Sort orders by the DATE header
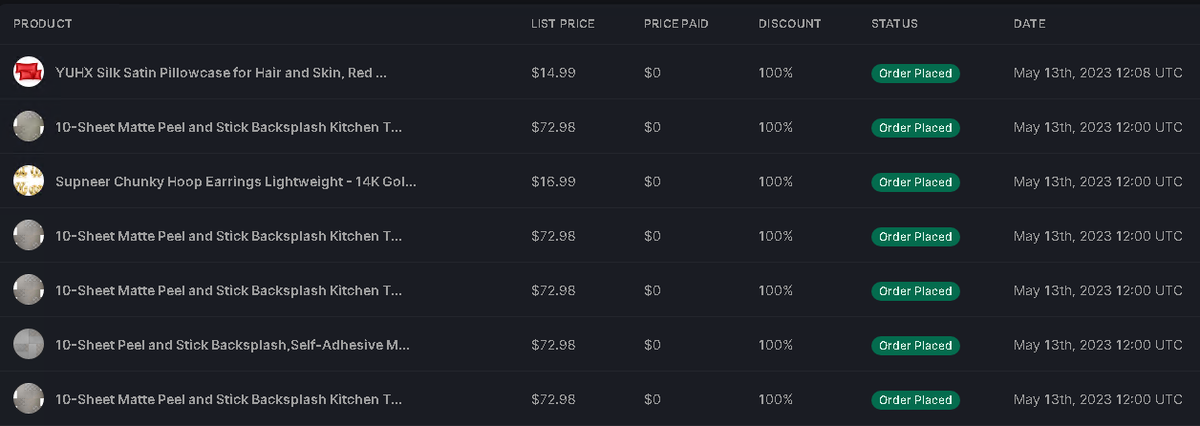This screenshot has width=1200, height=426. click(1029, 23)
